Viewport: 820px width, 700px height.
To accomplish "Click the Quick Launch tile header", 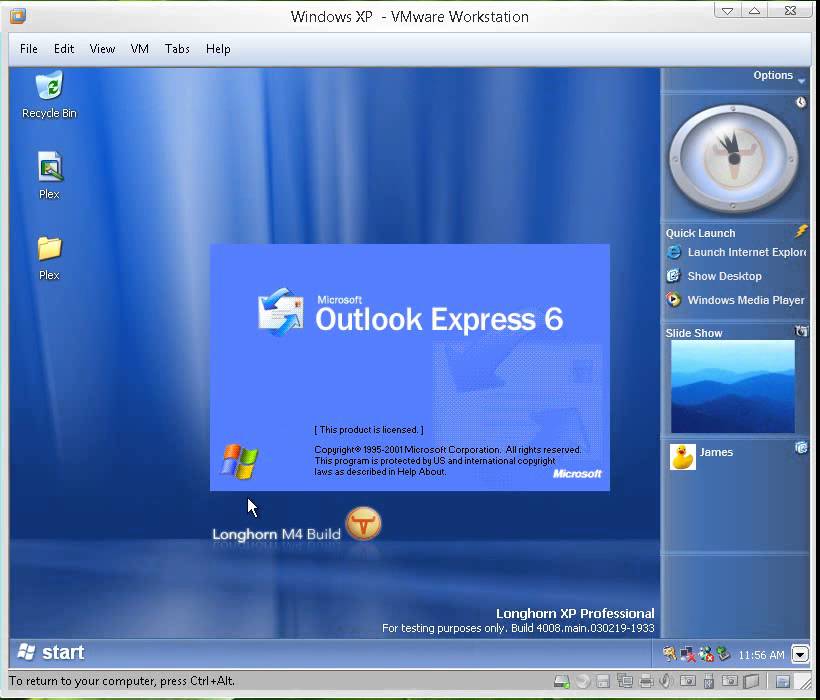I will [x=700, y=233].
